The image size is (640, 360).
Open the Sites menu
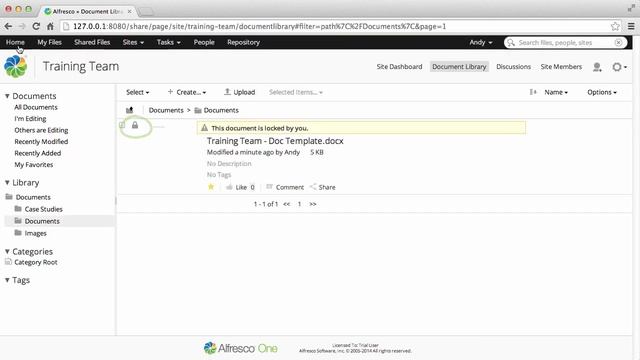[x=133, y=42]
